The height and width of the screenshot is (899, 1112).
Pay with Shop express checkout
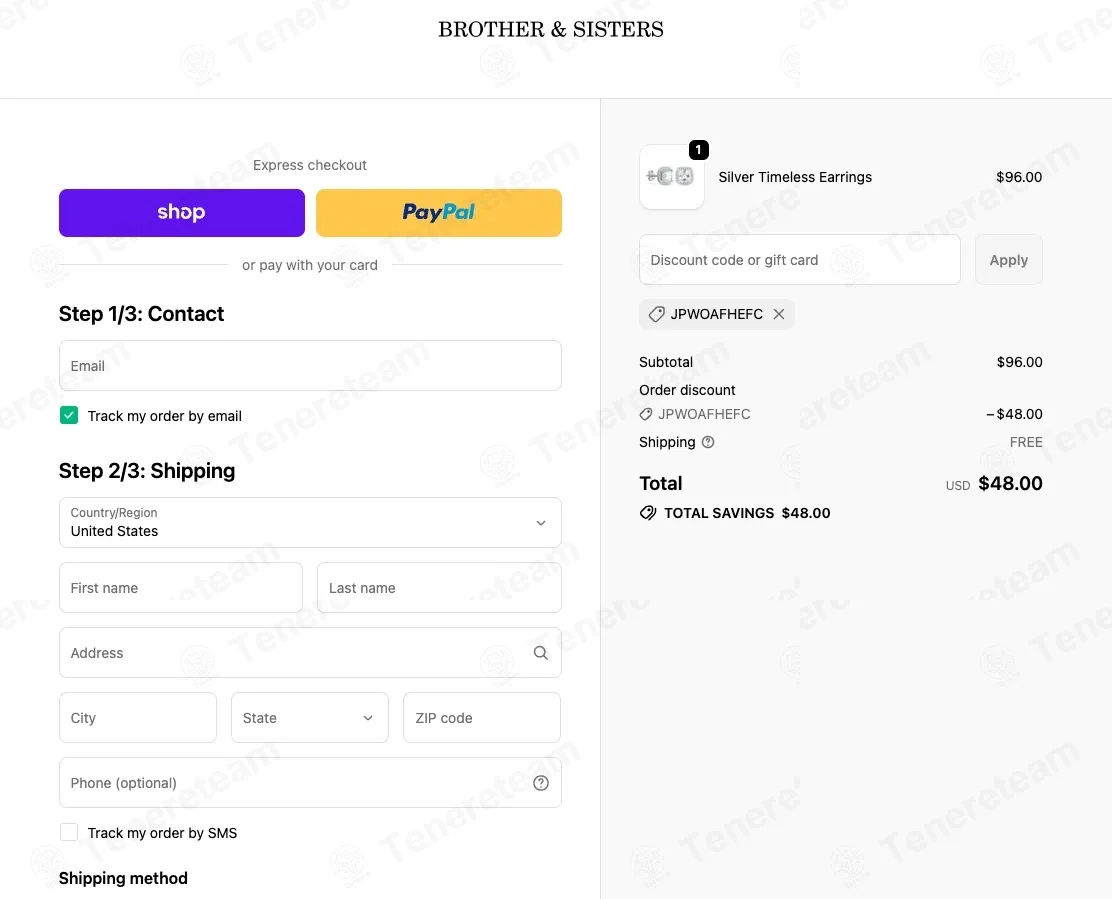(182, 213)
